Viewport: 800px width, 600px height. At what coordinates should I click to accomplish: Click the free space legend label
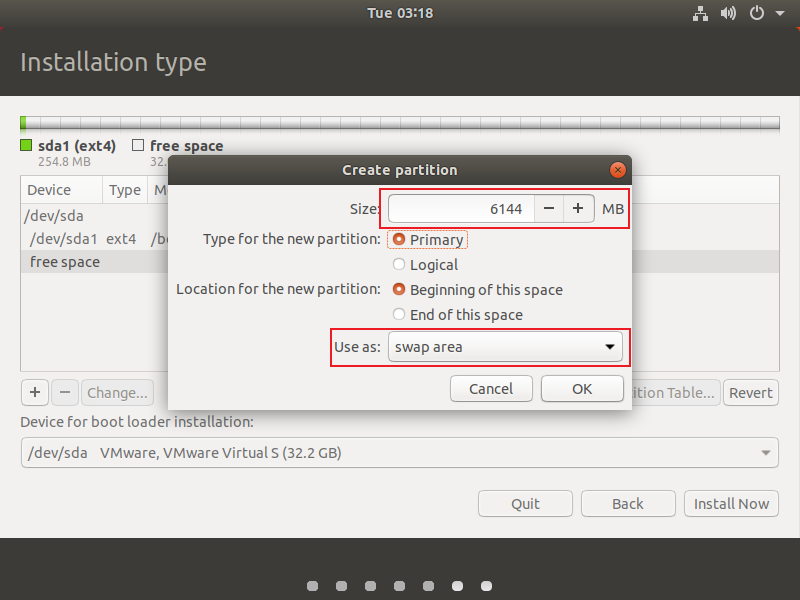187,146
